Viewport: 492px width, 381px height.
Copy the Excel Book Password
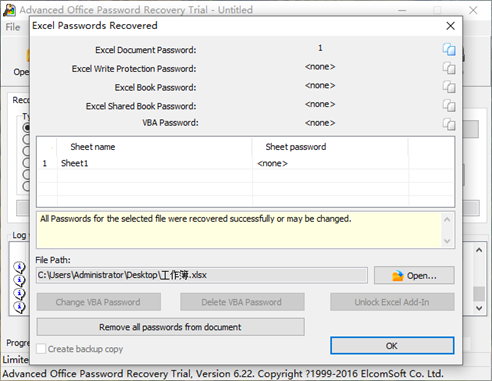[x=449, y=87]
